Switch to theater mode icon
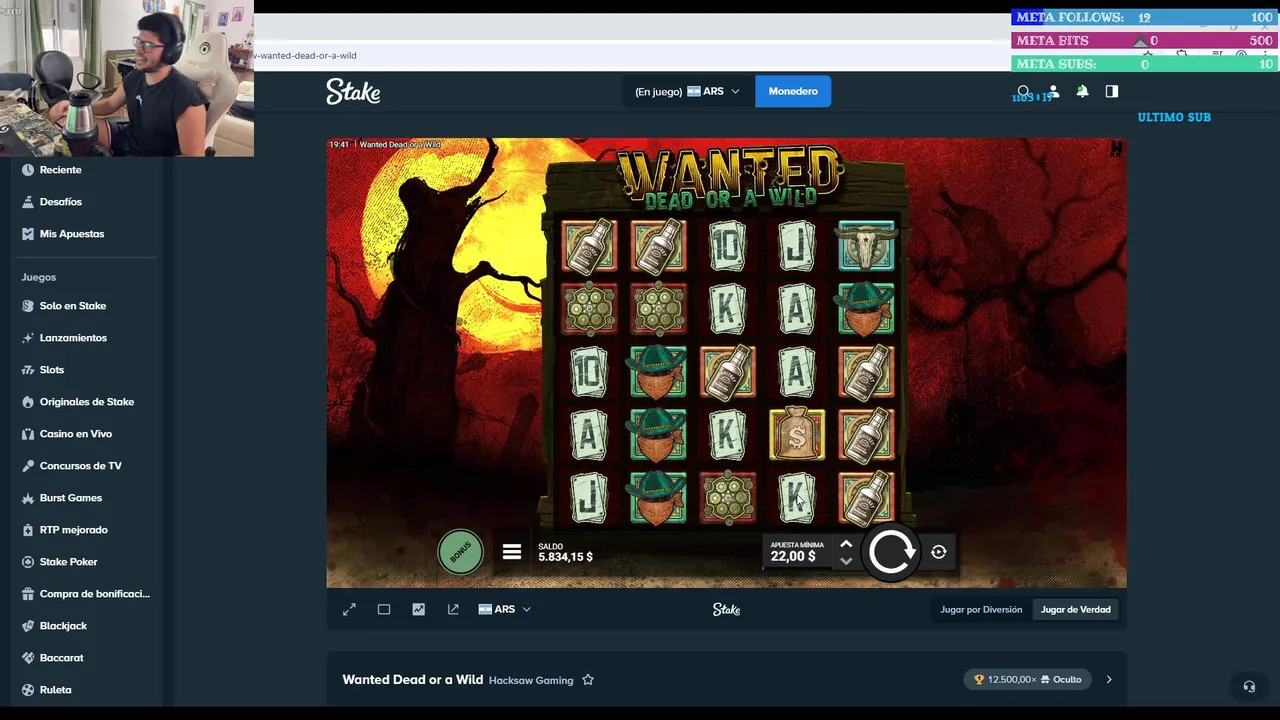The height and width of the screenshot is (720, 1280). click(384, 609)
